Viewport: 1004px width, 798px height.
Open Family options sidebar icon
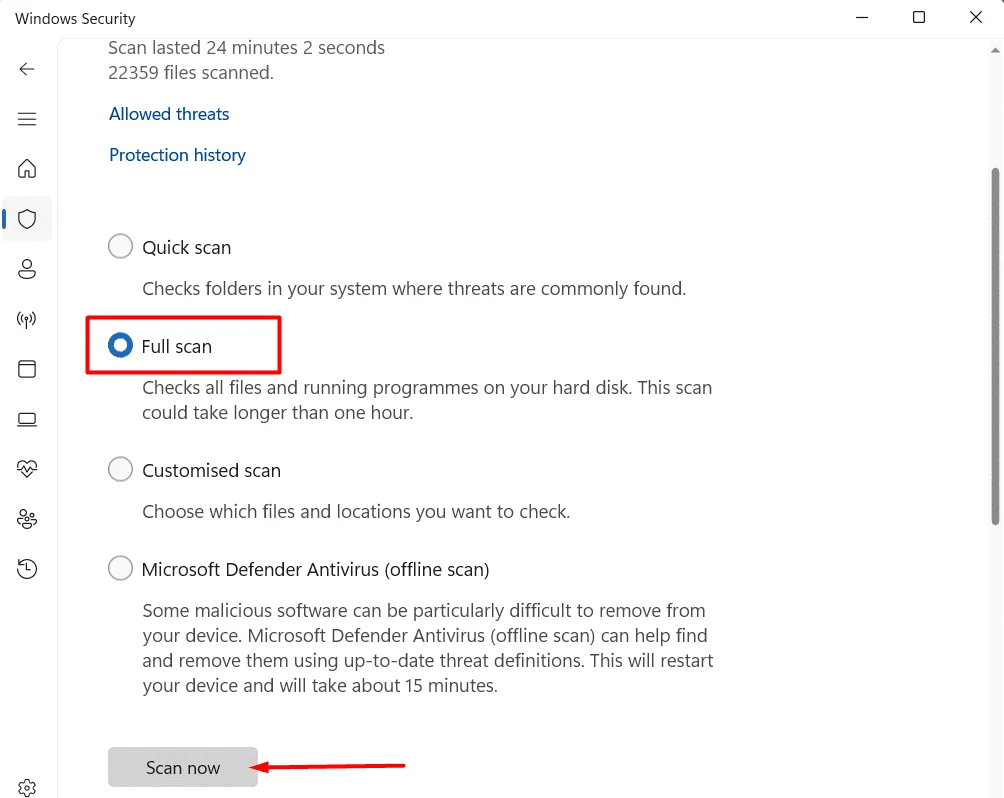(x=27, y=519)
